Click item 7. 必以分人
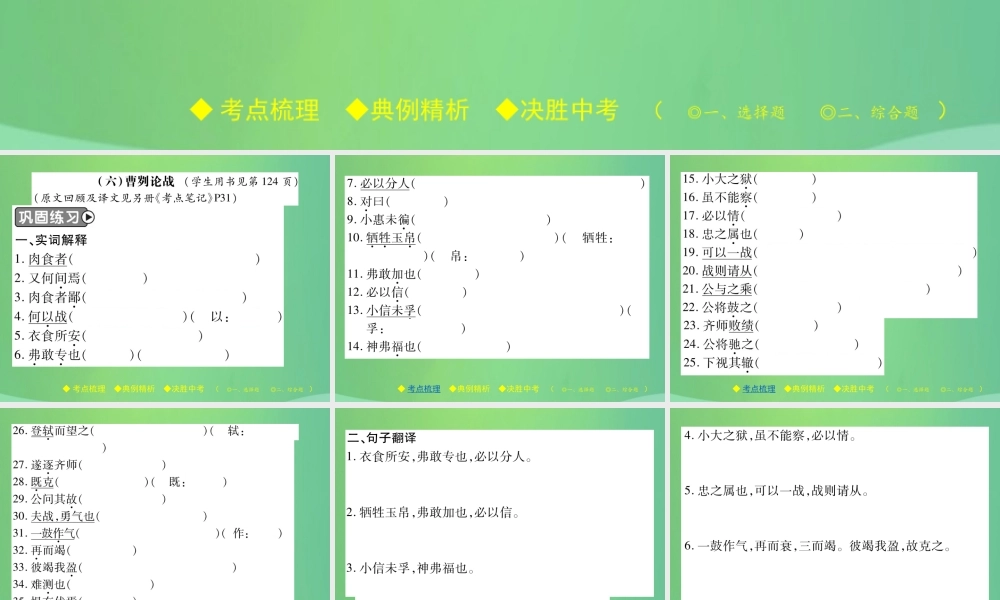 379,183
